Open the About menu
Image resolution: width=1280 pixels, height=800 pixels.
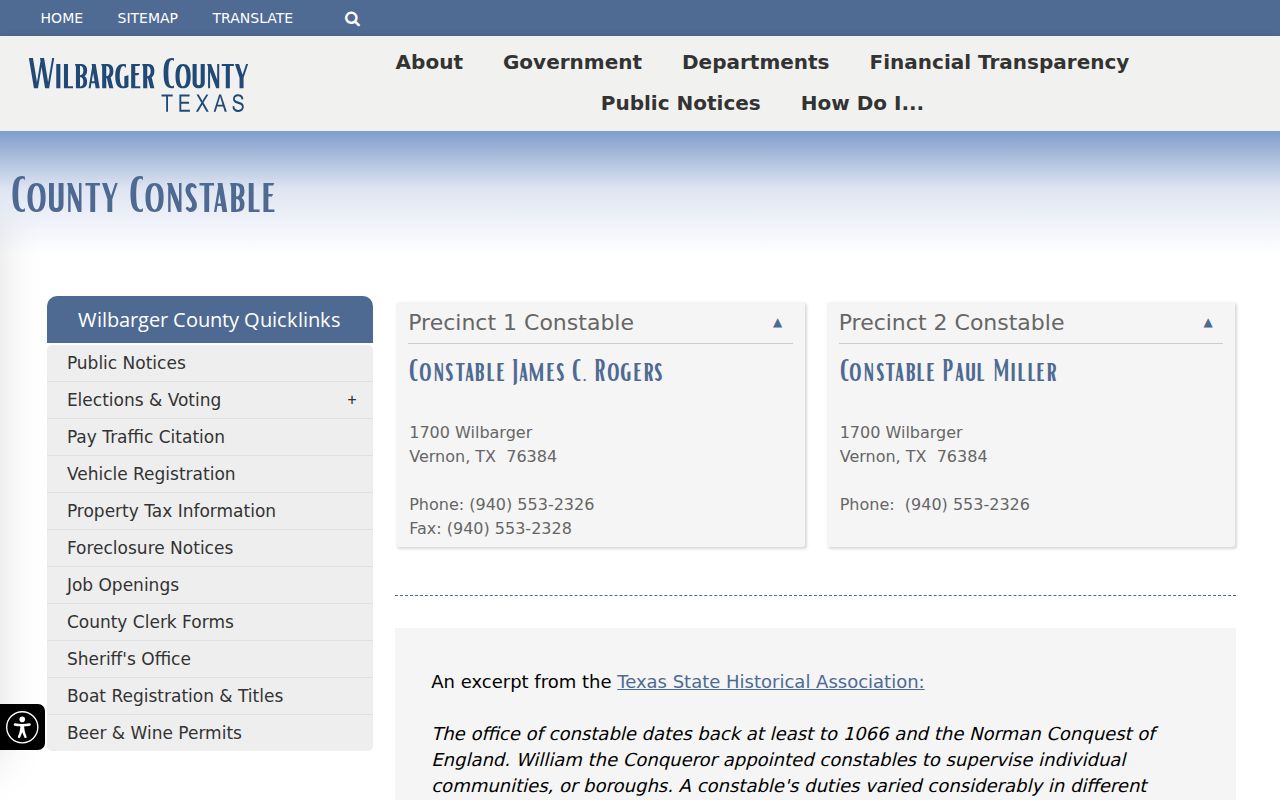(x=429, y=62)
